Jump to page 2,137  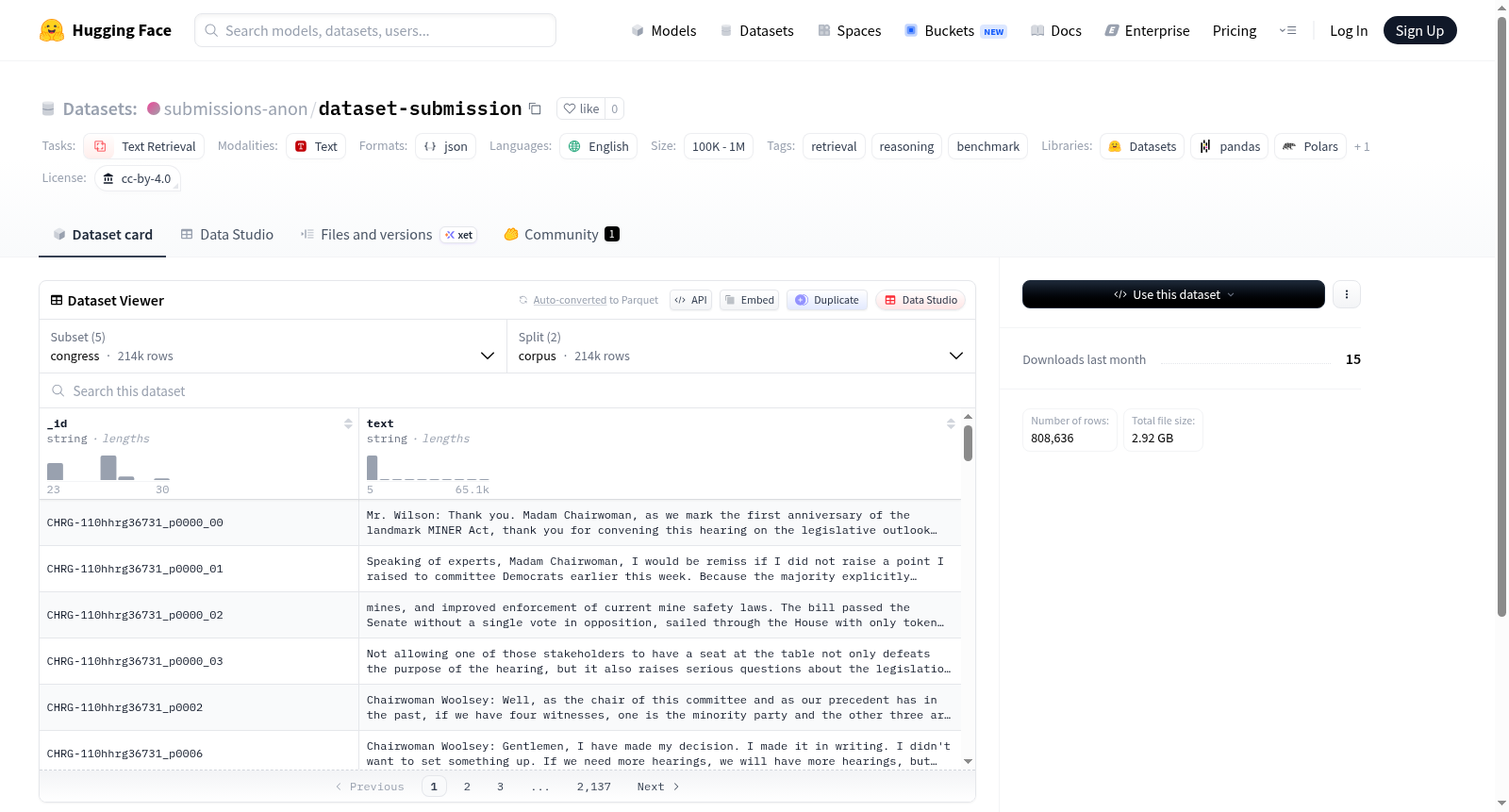point(594,787)
